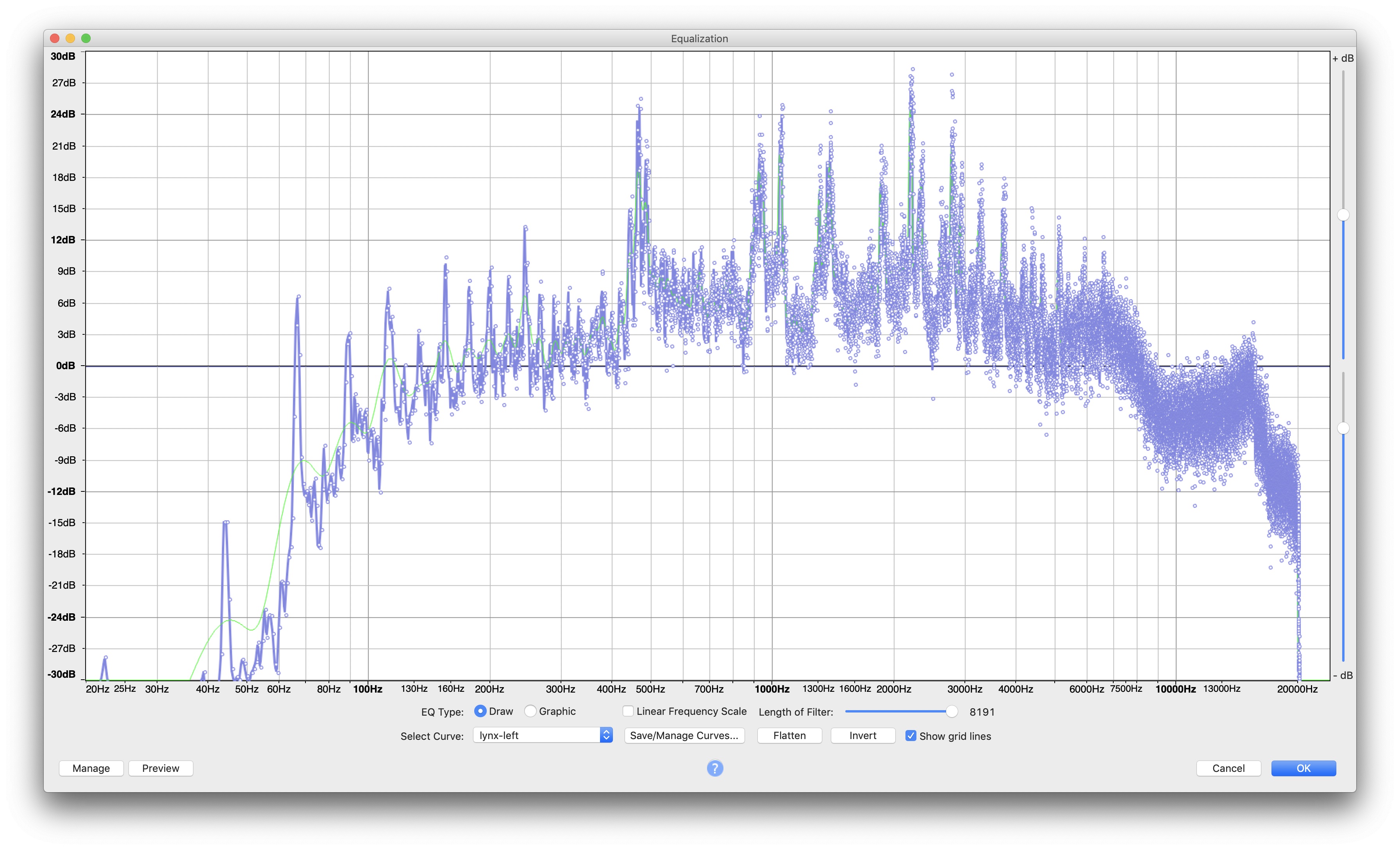Flatten the EQ curve
This screenshot has height=850, width=1400.
789,735
